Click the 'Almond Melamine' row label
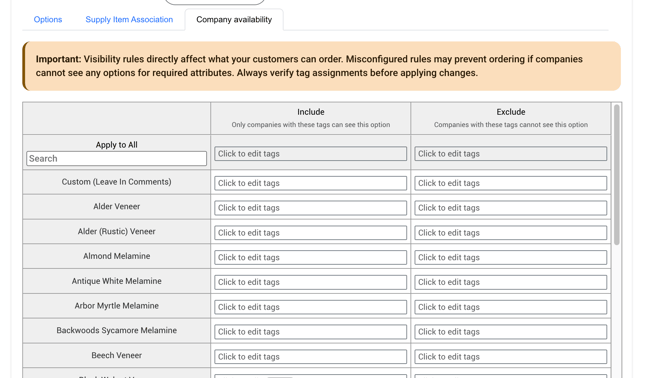 click(116, 256)
